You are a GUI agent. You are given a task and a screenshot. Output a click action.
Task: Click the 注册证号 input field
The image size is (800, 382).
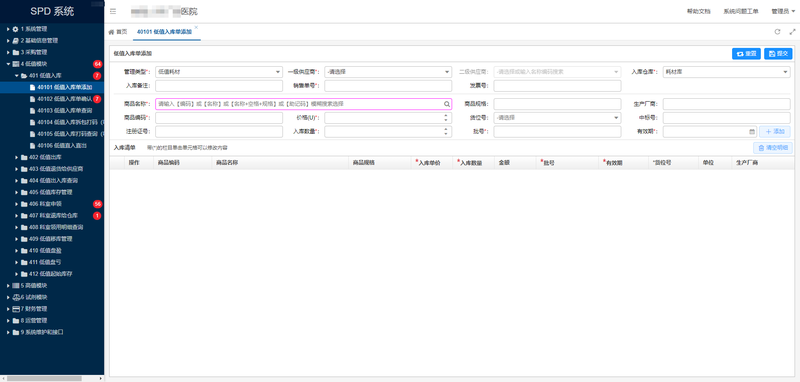219,132
